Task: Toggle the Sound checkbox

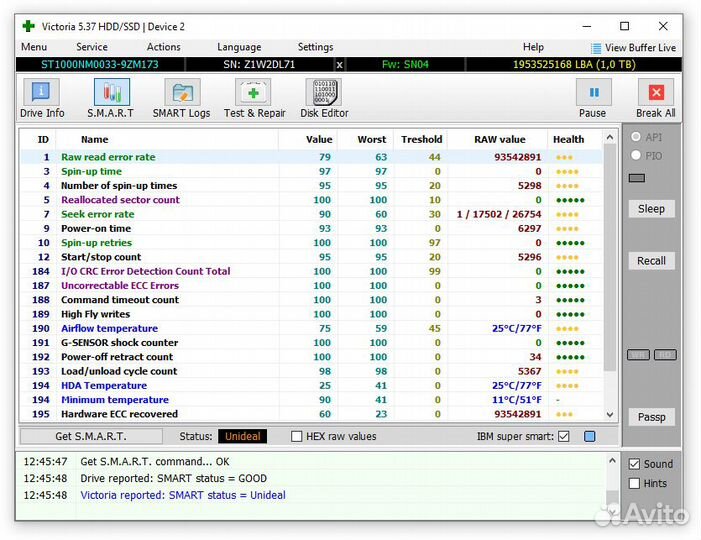Action: point(634,464)
